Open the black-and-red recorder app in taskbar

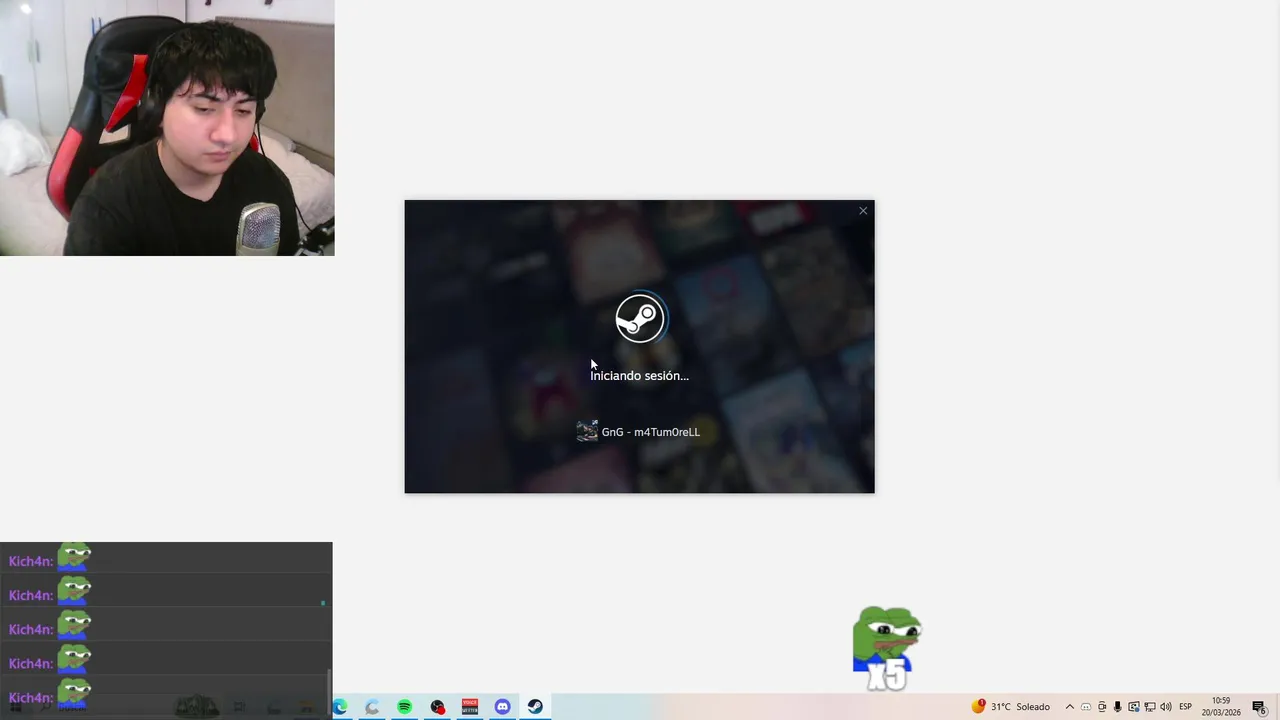(437, 707)
